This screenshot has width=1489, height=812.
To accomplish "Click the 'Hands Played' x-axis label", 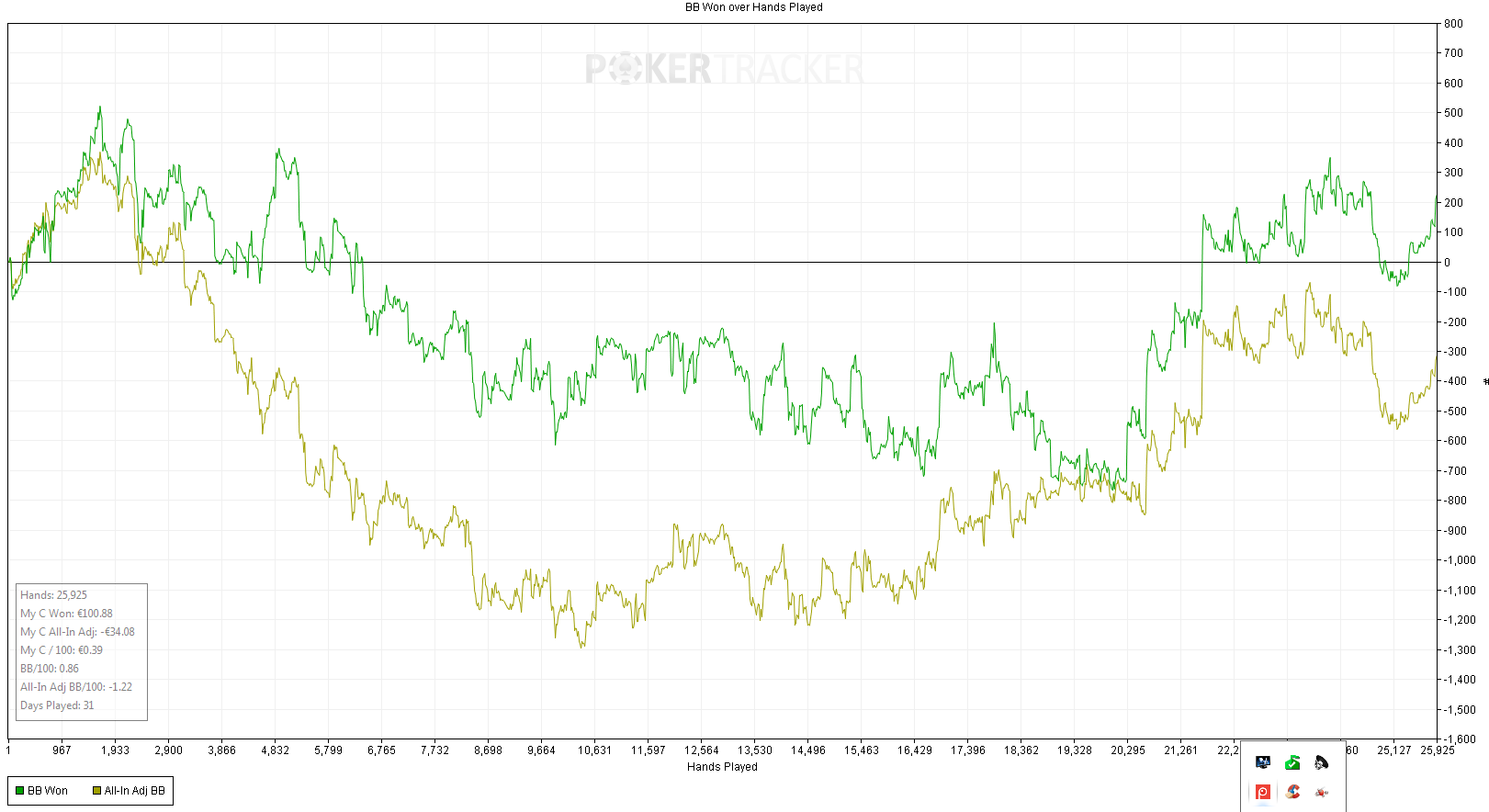I will tap(722, 767).
